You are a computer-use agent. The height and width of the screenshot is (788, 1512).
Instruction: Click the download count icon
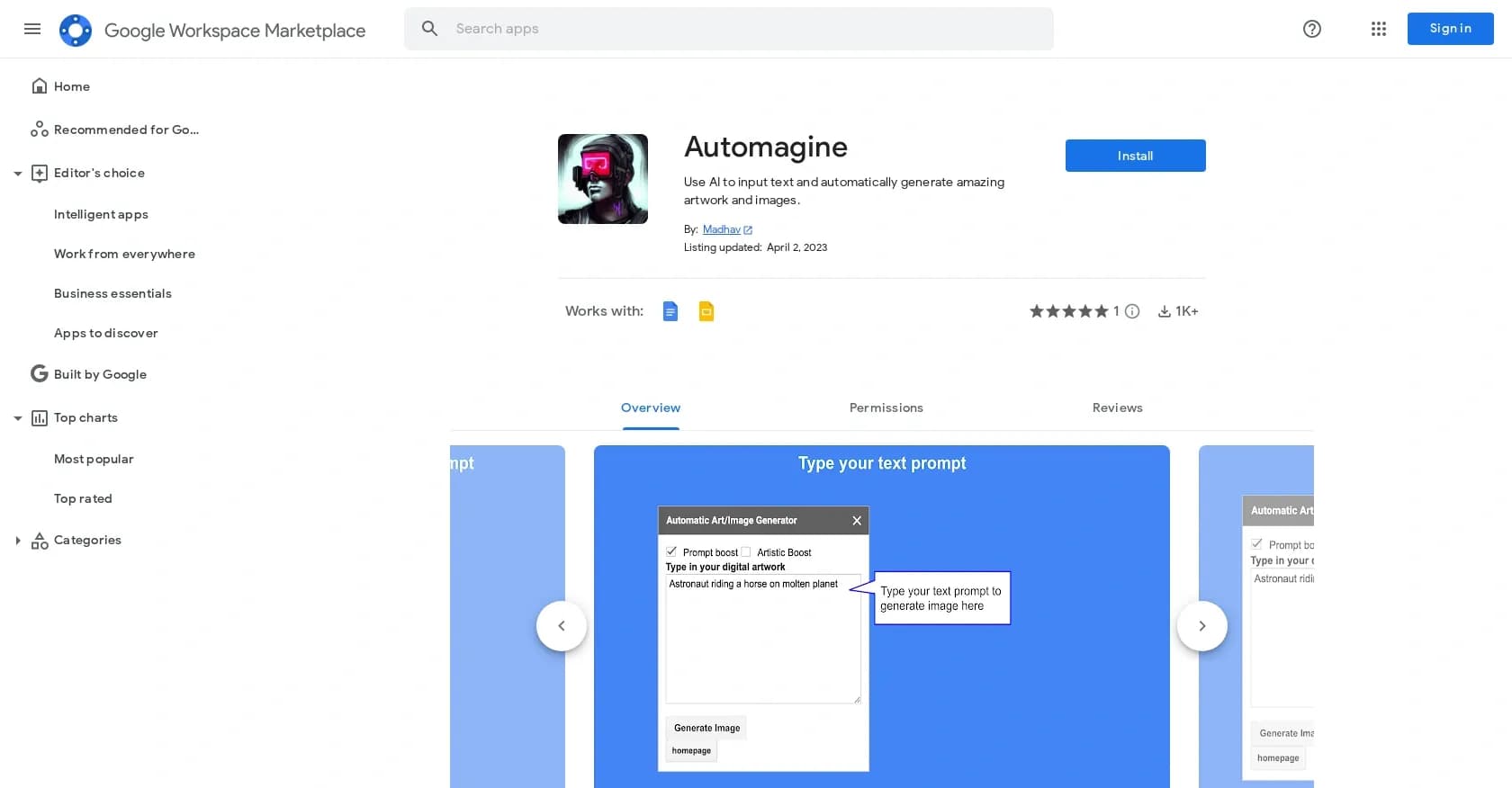click(1165, 311)
